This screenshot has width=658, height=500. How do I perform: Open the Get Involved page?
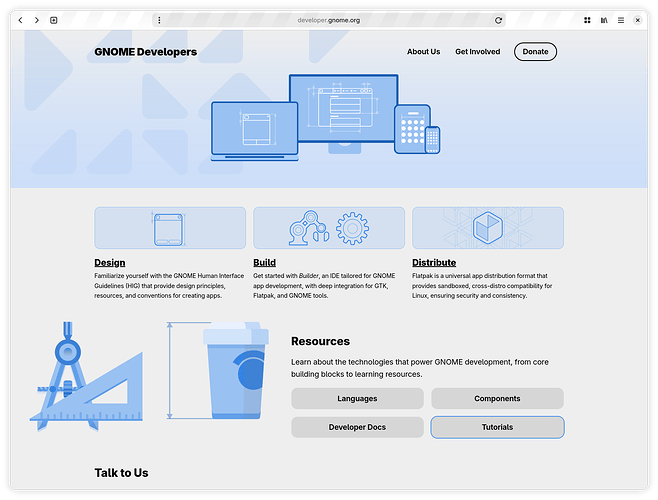[x=478, y=52]
